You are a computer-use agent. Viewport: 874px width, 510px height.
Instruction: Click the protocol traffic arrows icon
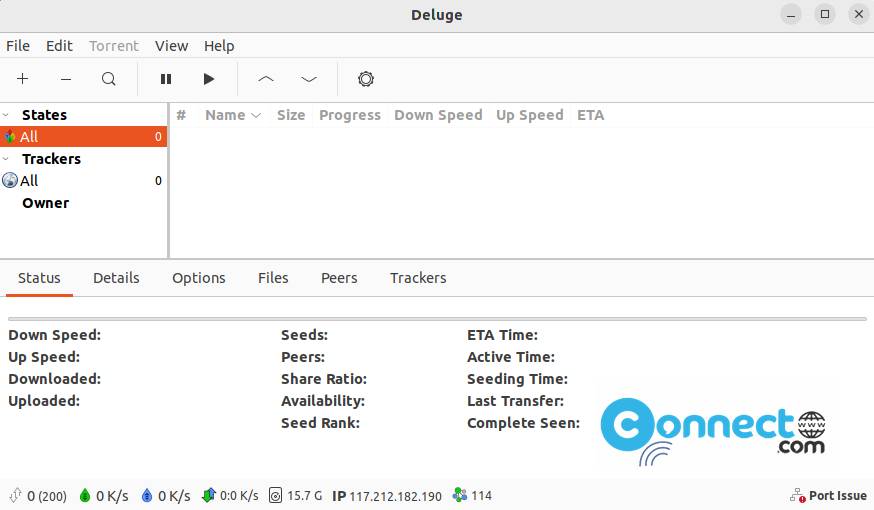pos(208,495)
